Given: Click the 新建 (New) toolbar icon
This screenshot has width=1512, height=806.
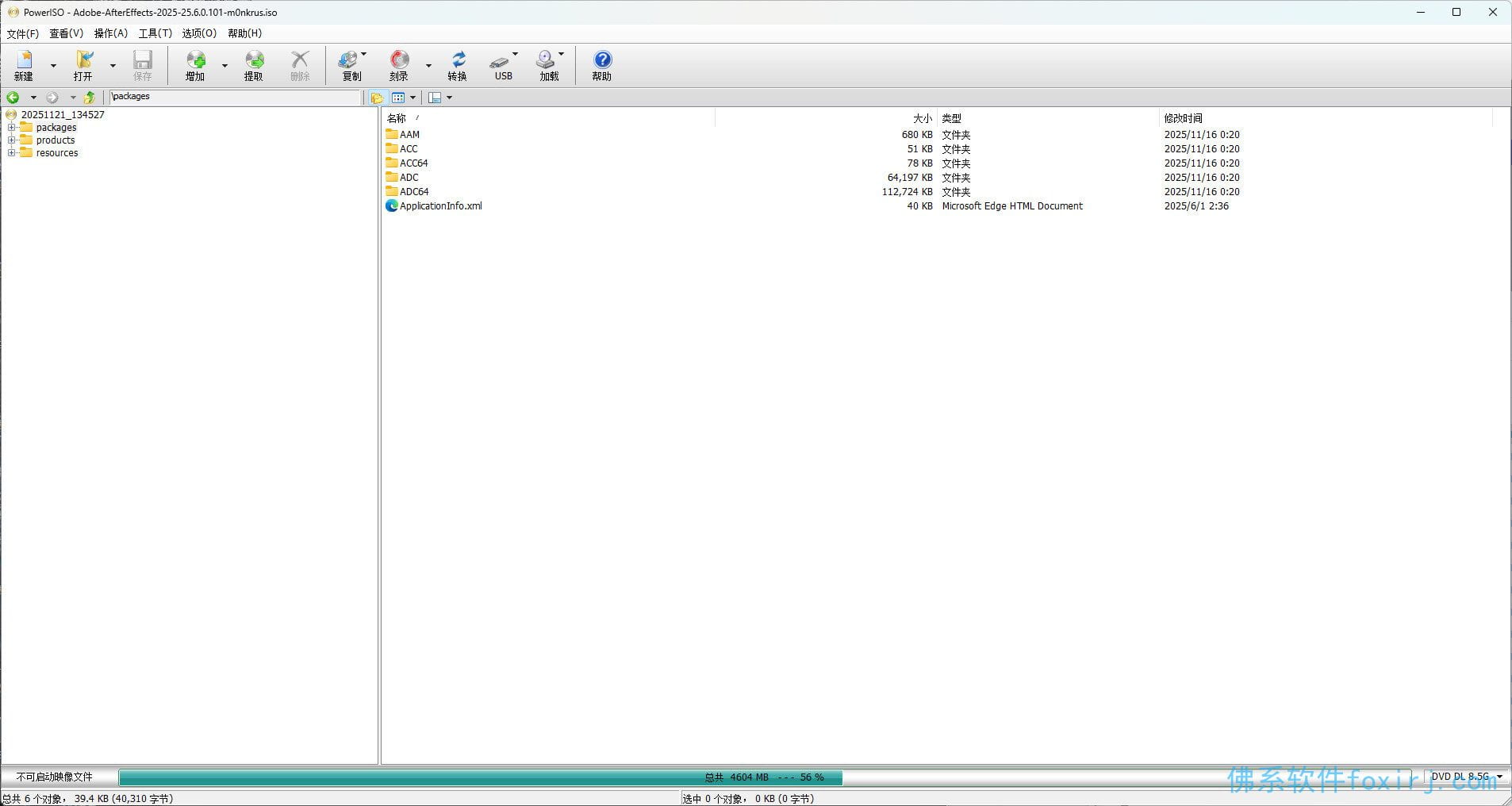Looking at the screenshot, I should point(24,65).
